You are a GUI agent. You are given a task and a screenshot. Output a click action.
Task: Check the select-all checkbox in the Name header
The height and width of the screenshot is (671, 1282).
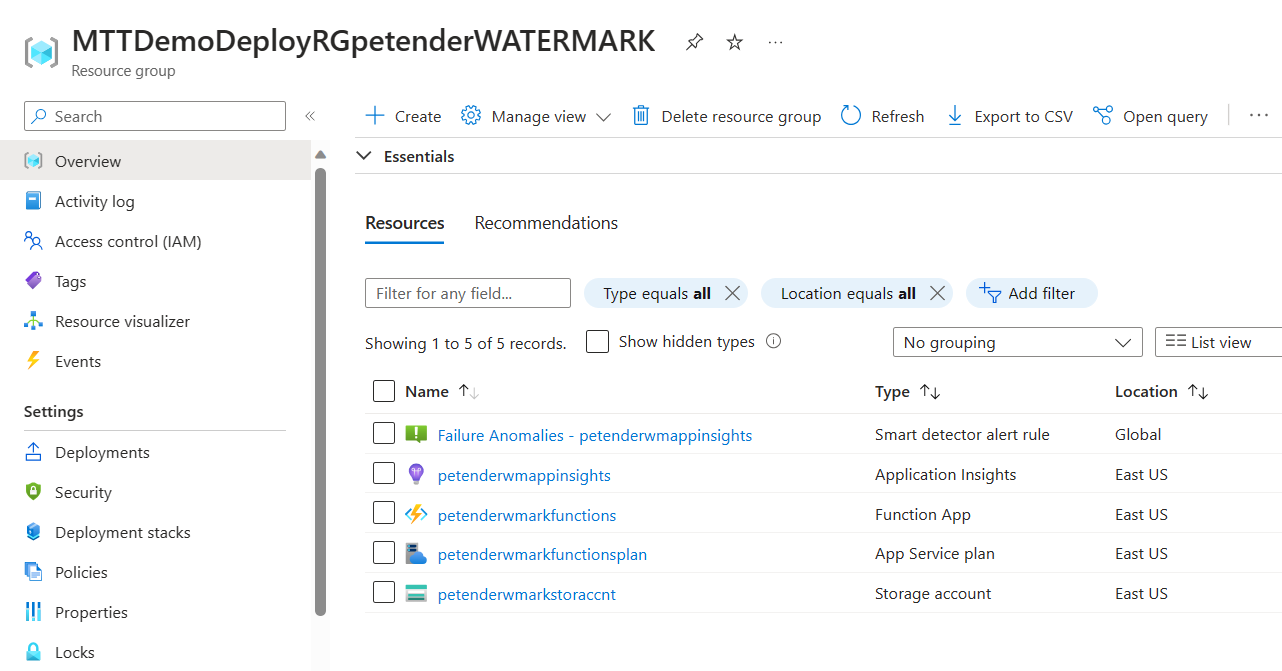(384, 391)
